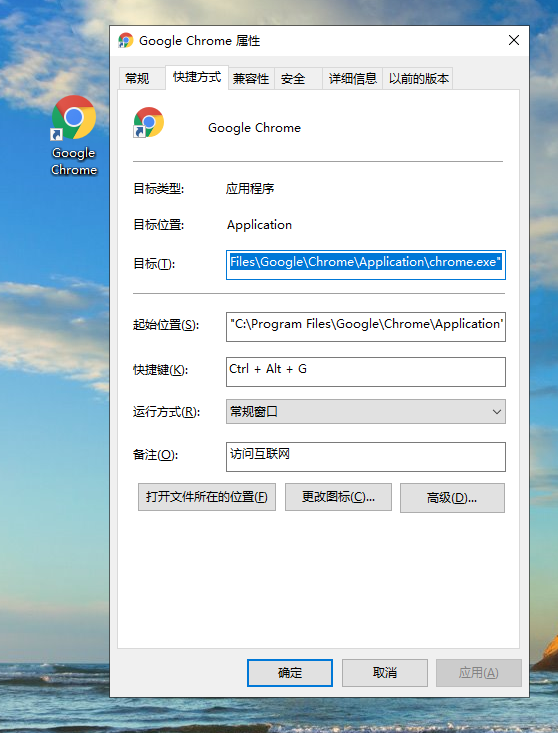This screenshot has width=558, height=733.
Task: Click the Chrome shortcut icon inside the properties panel
Action: pos(149,122)
